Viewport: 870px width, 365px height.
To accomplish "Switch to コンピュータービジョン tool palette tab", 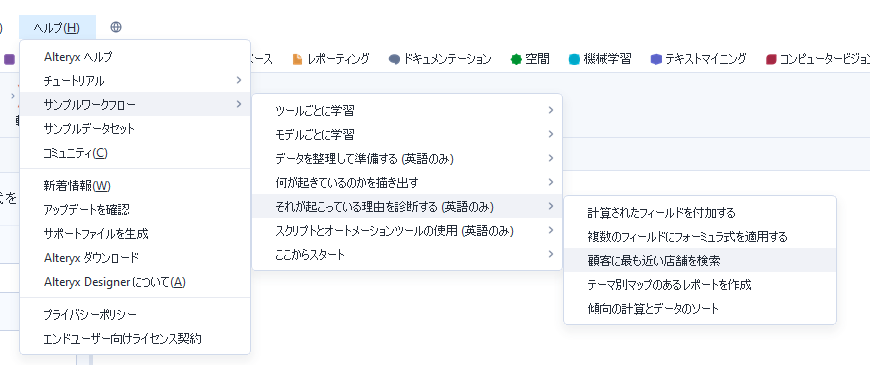I will pos(817,59).
